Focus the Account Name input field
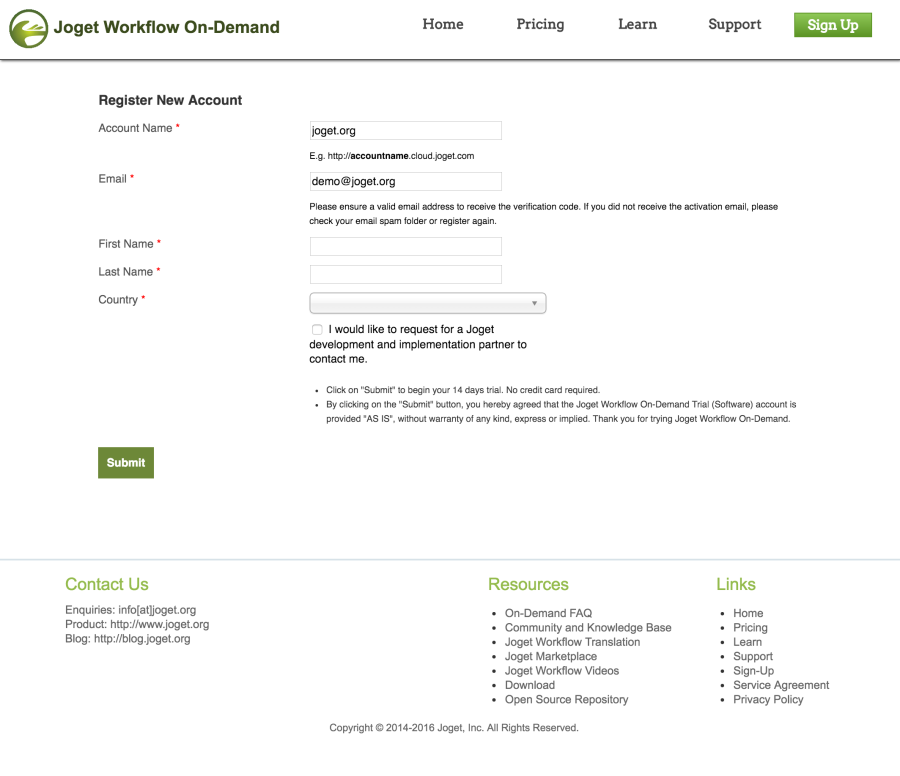Viewport: 900px width, 776px height. 405,130
